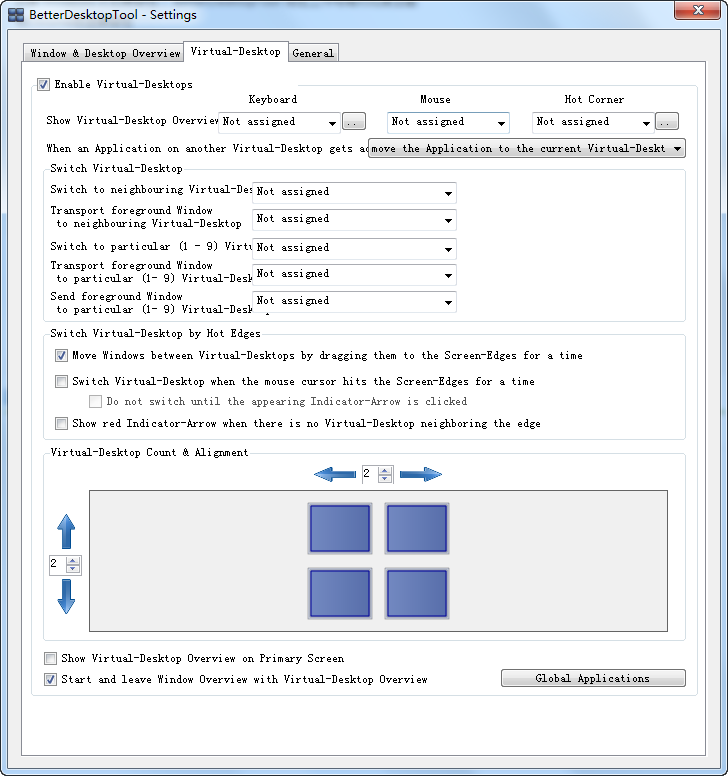Enable Show red Indicator-Arrow checkbox
This screenshot has width=728, height=776.
click(x=61, y=424)
